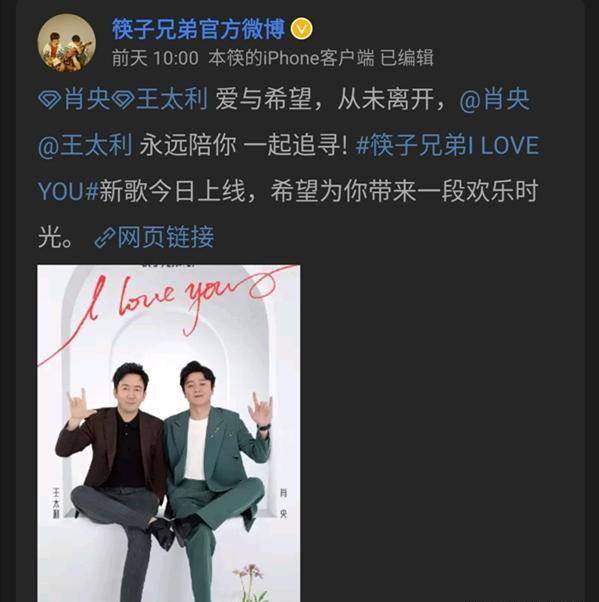This screenshot has height=602, width=599.
Task: Open the 筷子兄弟 profile avatar
Action: (x=66, y=43)
